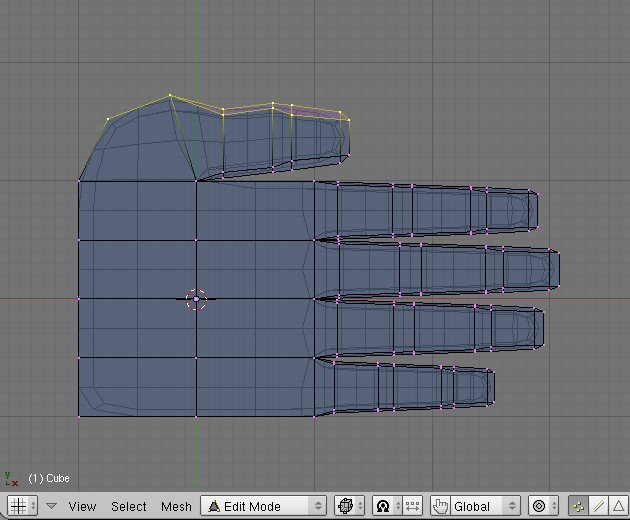
Task: Collapse the header menus with the triangle
Action: 51,506
